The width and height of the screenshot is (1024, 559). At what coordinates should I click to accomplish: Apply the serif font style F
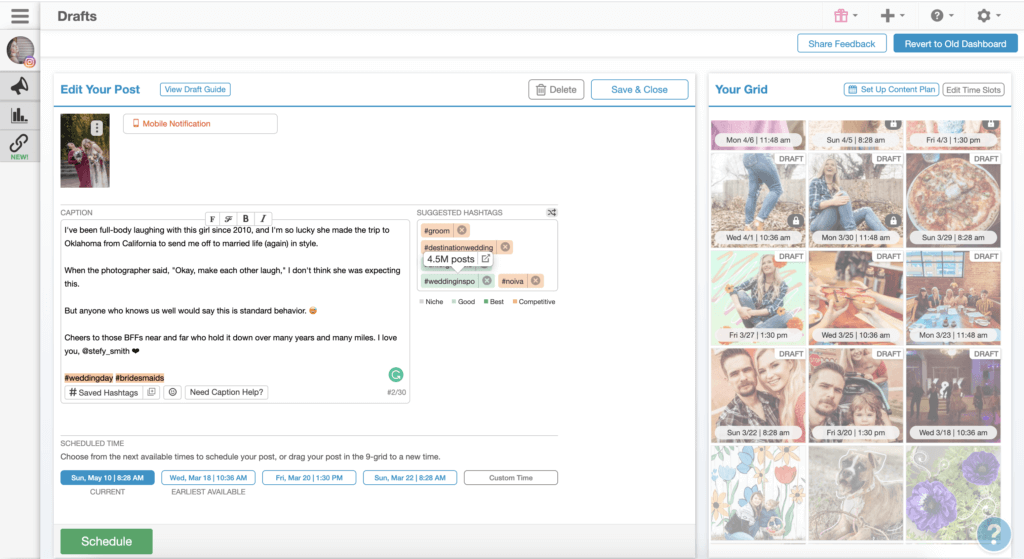coord(212,219)
